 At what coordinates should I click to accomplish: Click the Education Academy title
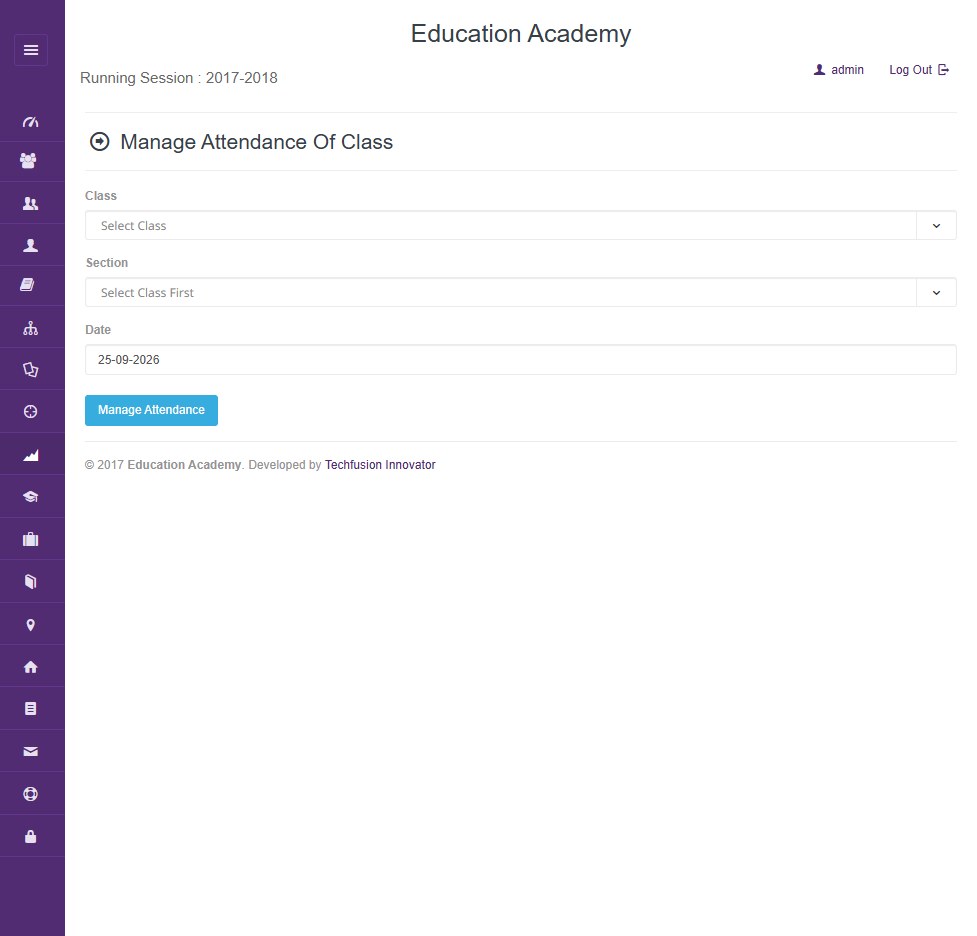521,34
